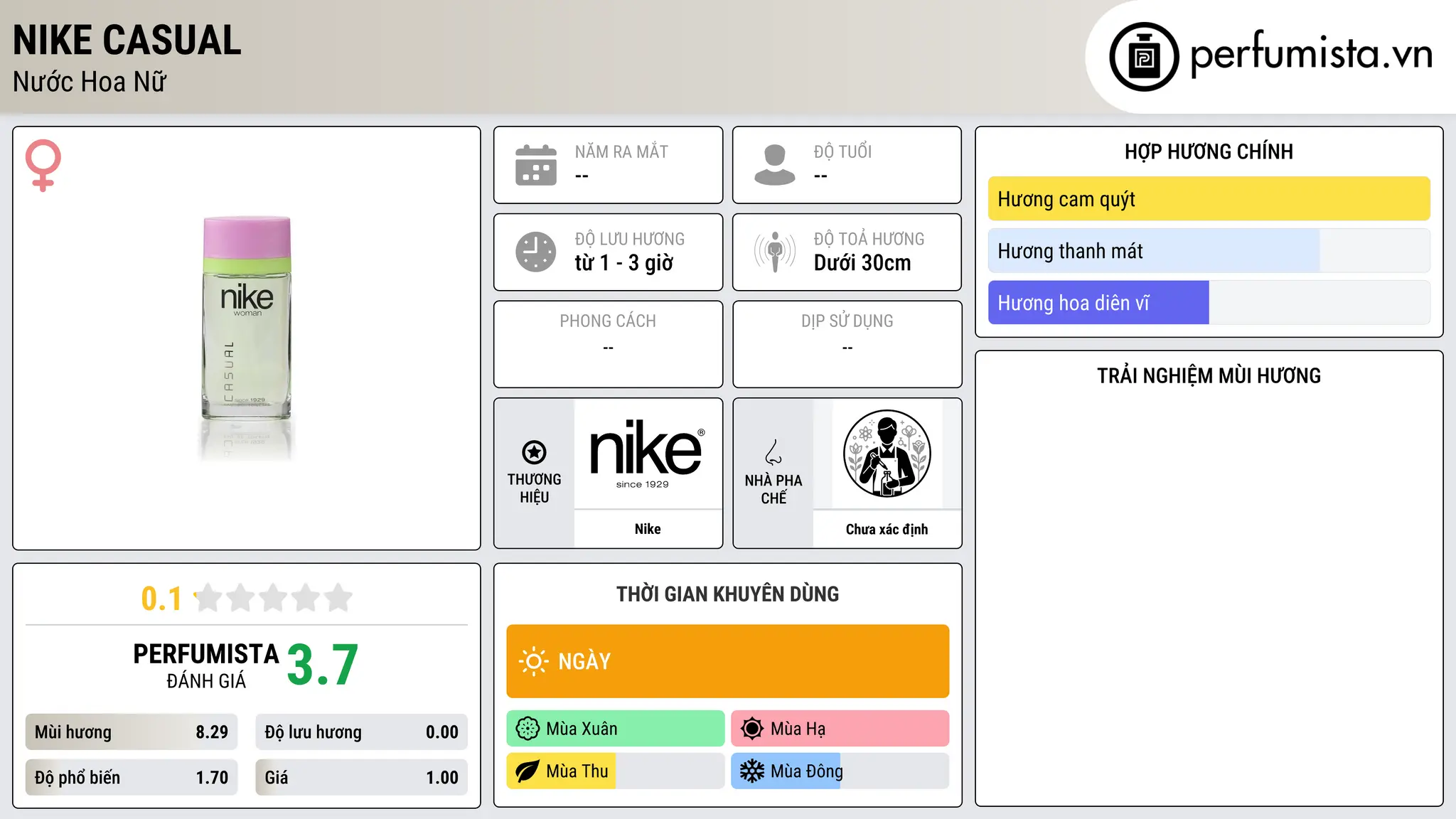Click the Nước Hoa Nữ subtitle
This screenshot has height=819, width=1456.
pyautogui.click(x=90, y=82)
